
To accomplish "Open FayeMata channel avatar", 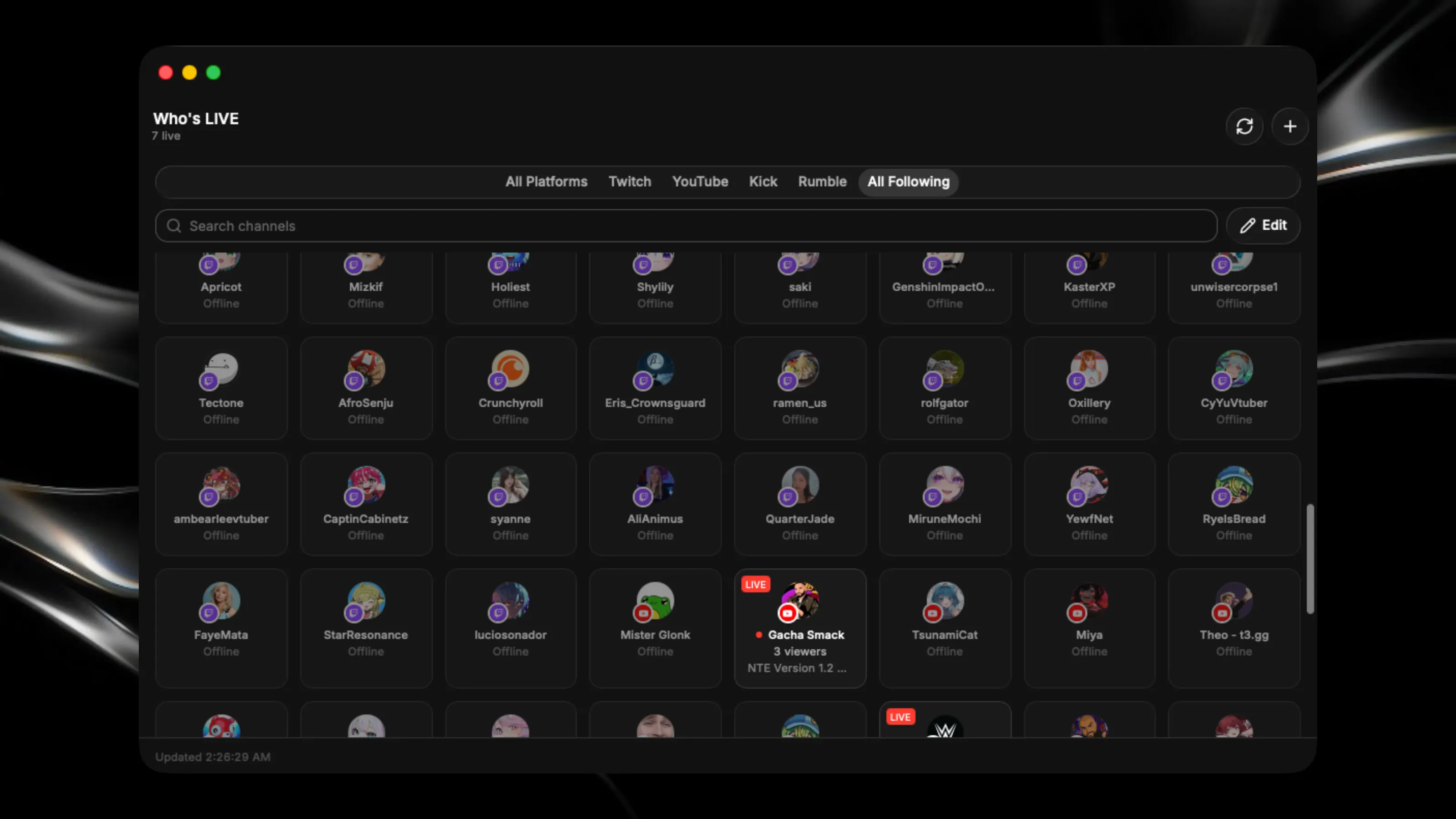I will [x=221, y=600].
